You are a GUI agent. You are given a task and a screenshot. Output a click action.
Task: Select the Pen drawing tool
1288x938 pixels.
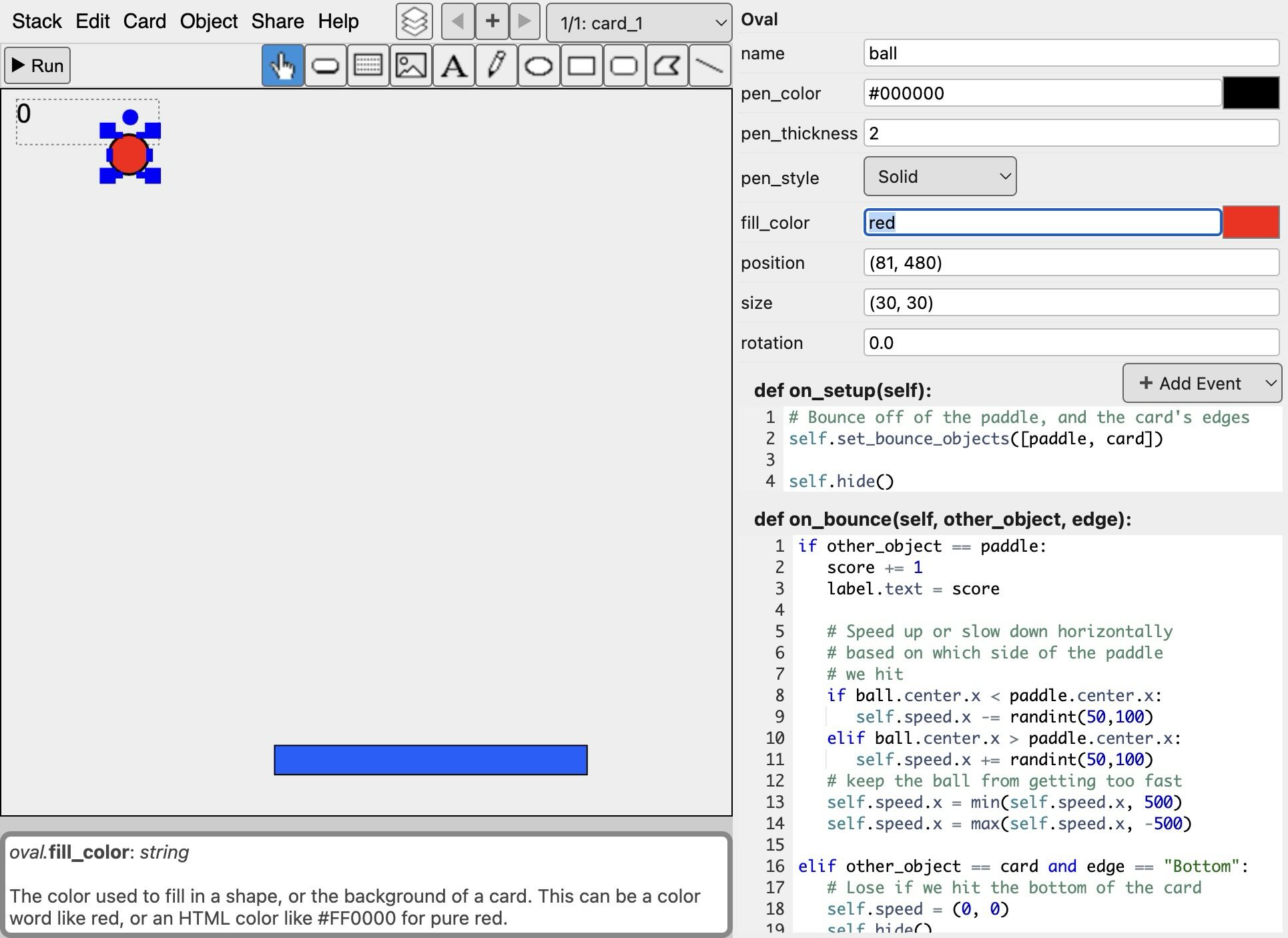point(496,65)
